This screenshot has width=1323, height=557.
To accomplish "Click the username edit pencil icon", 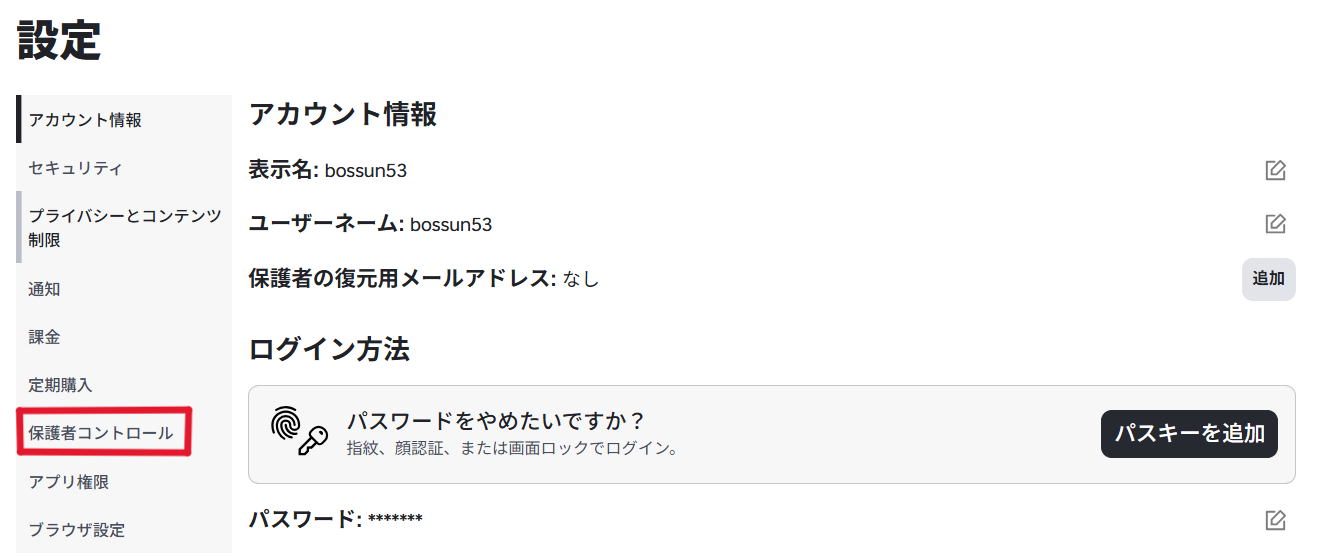I will click(x=1275, y=223).
